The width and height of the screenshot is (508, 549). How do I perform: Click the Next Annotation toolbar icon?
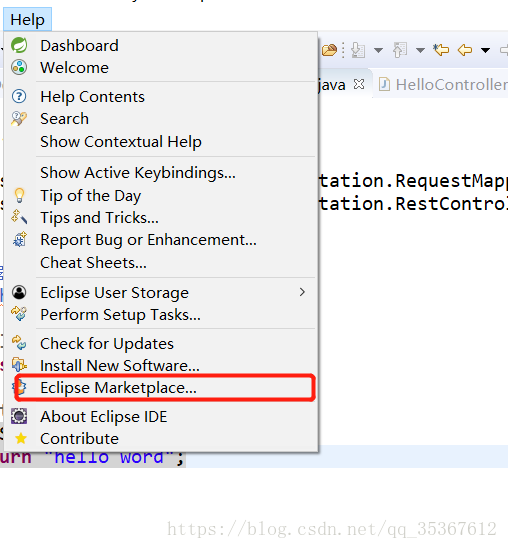point(358,50)
